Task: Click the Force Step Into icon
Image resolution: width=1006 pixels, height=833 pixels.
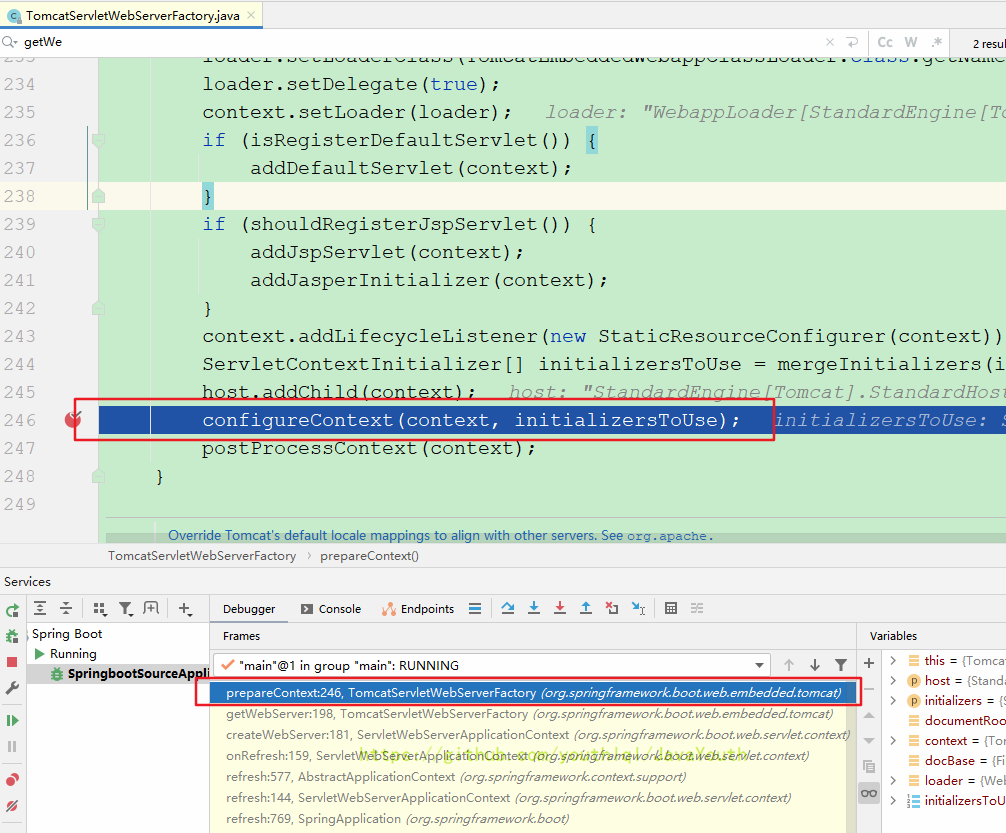Action: tap(560, 608)
